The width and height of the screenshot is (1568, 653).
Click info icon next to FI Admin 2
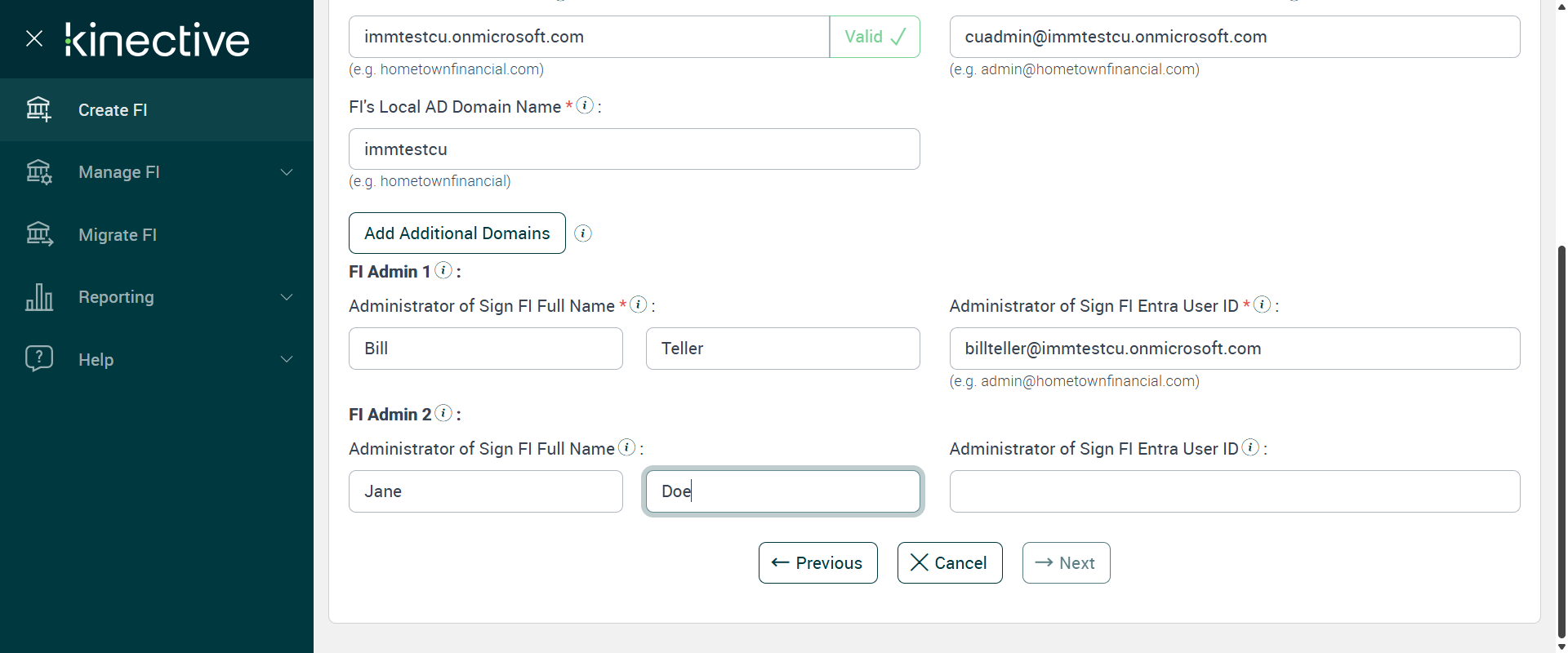443,413
